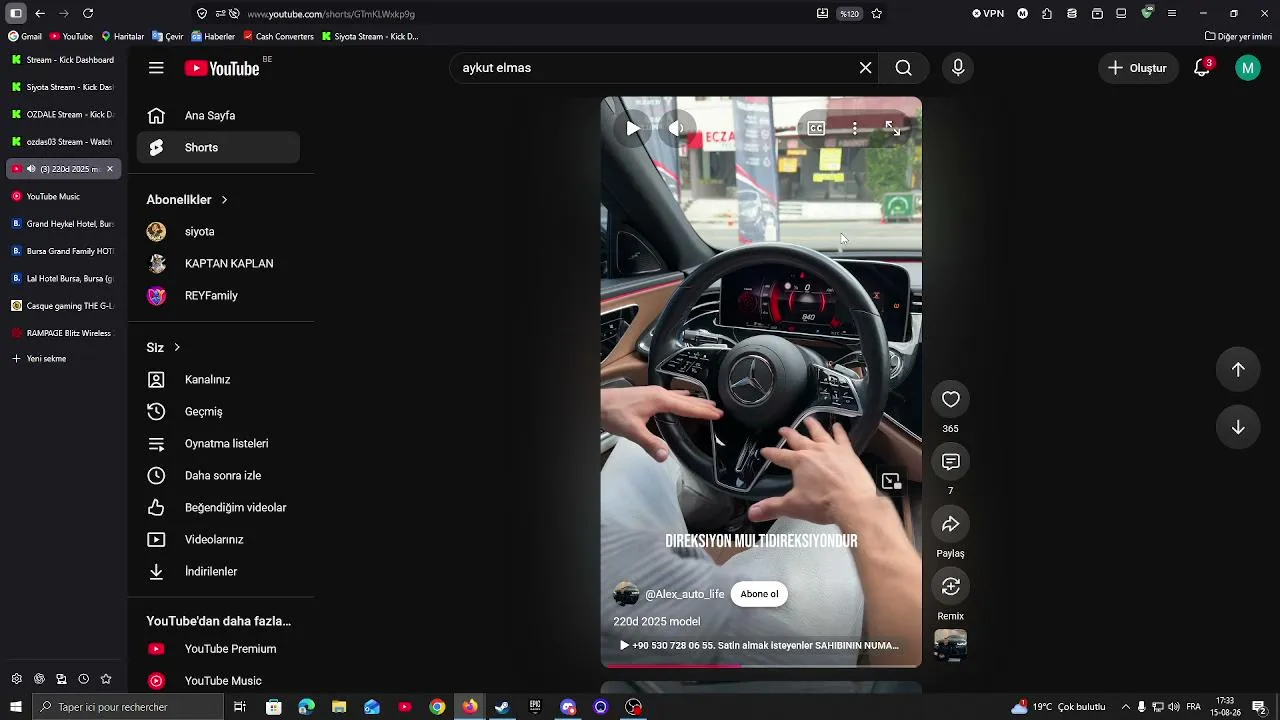The width and height of the screenshot is (1280, 720).
Task: Toggle the VPN button
Action: click(988, 14)
